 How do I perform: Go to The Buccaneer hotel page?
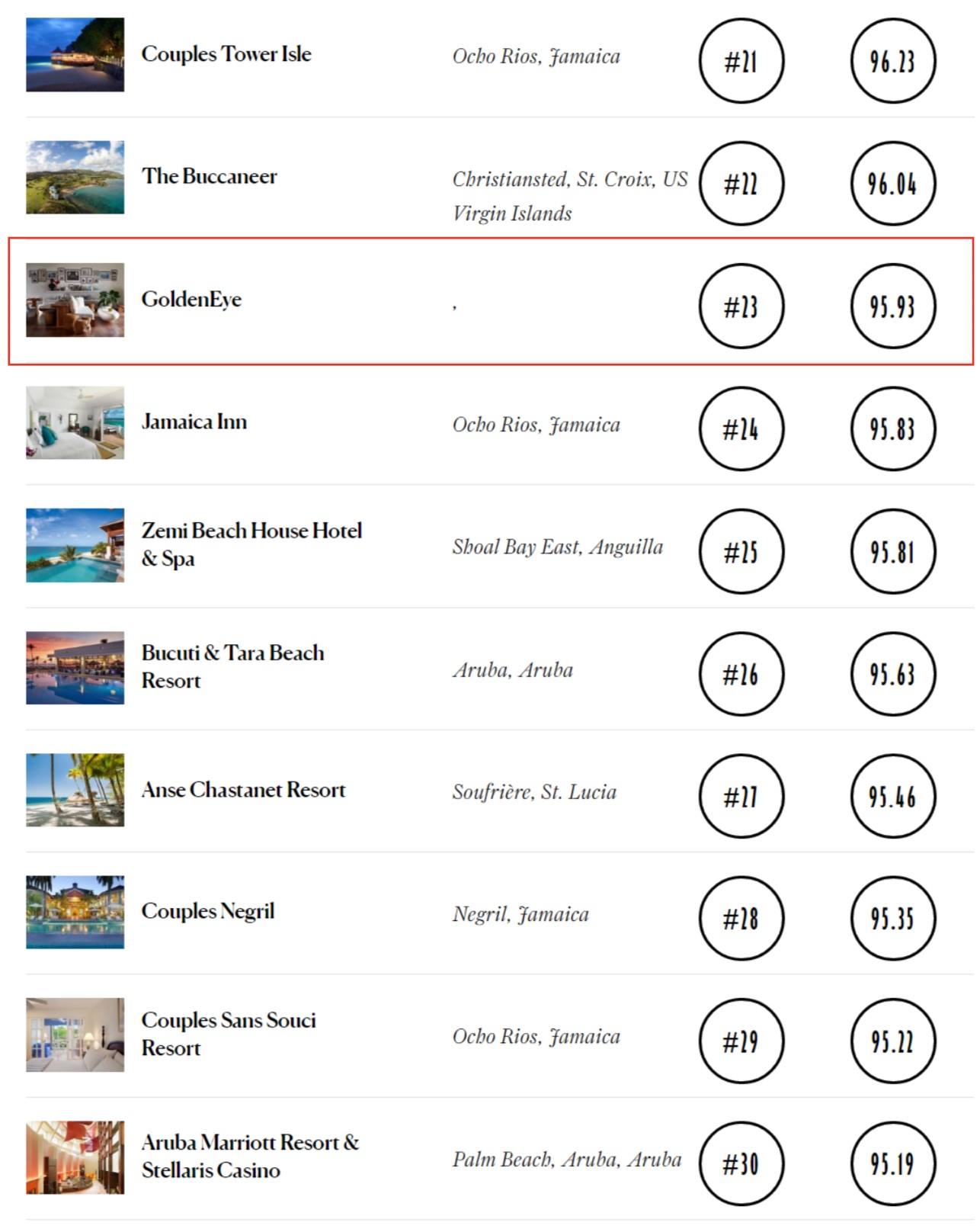click(x=210, y=176)
